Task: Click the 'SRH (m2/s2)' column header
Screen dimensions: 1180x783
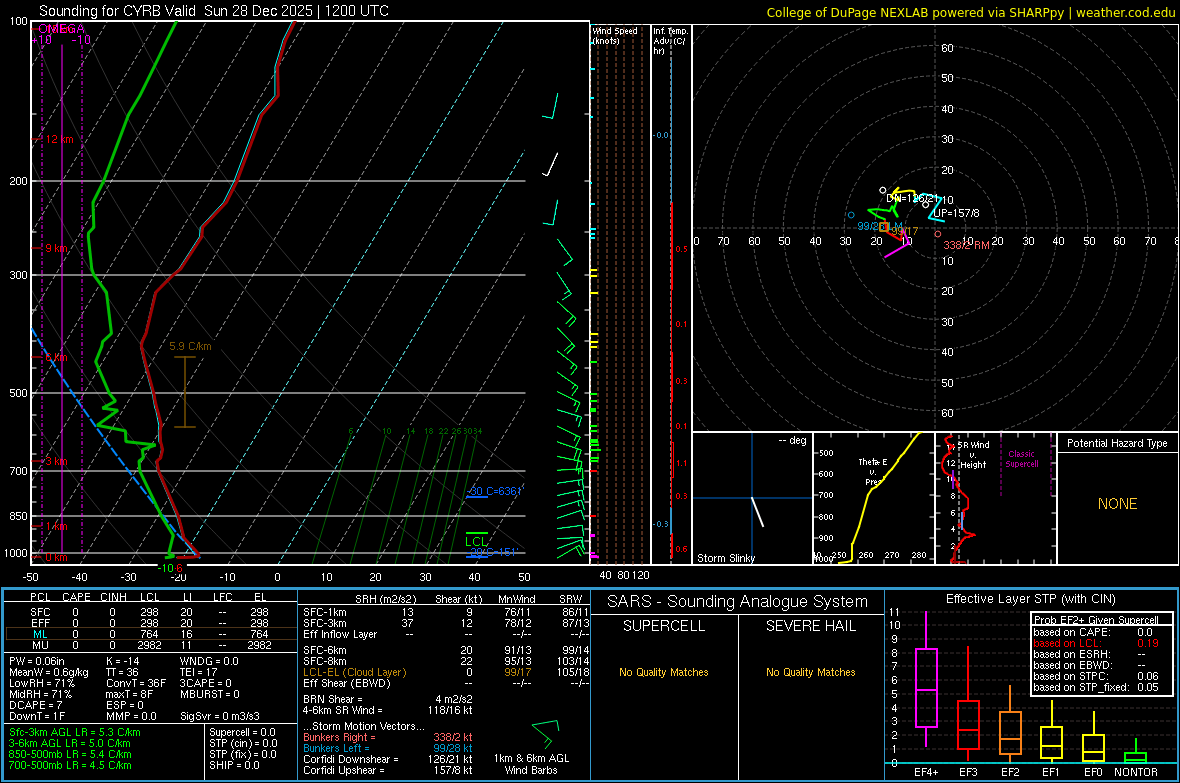Action: click(385, 599)
